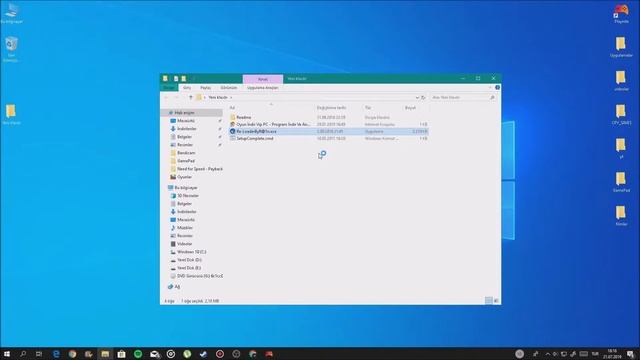The height and width of the screenshot is (360, 640).
Task: Select the Uygulama Araçları tab
Action: [x=262, y=88]
